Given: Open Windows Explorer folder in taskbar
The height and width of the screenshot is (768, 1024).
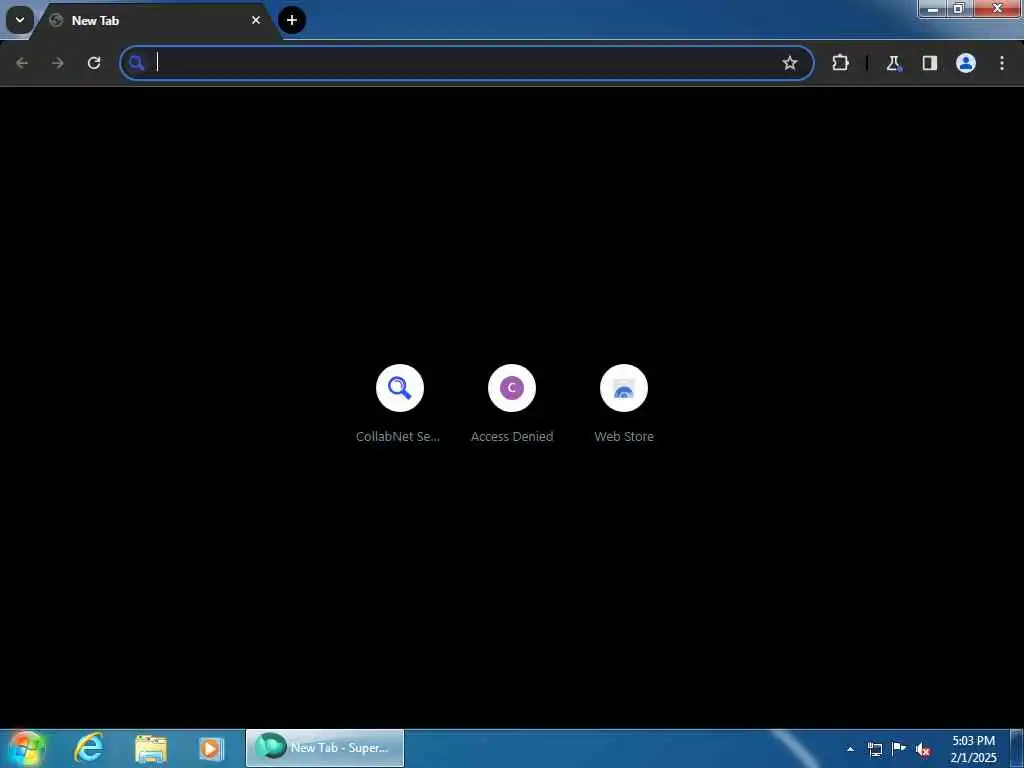Looking at the screenshot, I should coord(151,748).
